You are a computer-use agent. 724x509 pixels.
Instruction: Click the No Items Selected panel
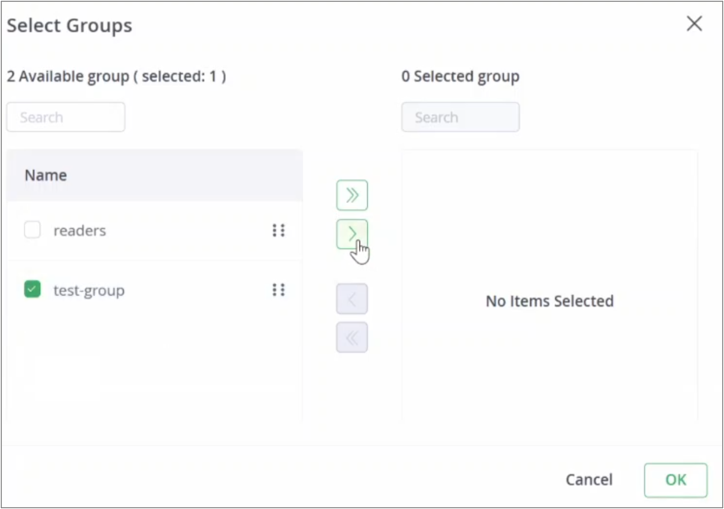549,300
